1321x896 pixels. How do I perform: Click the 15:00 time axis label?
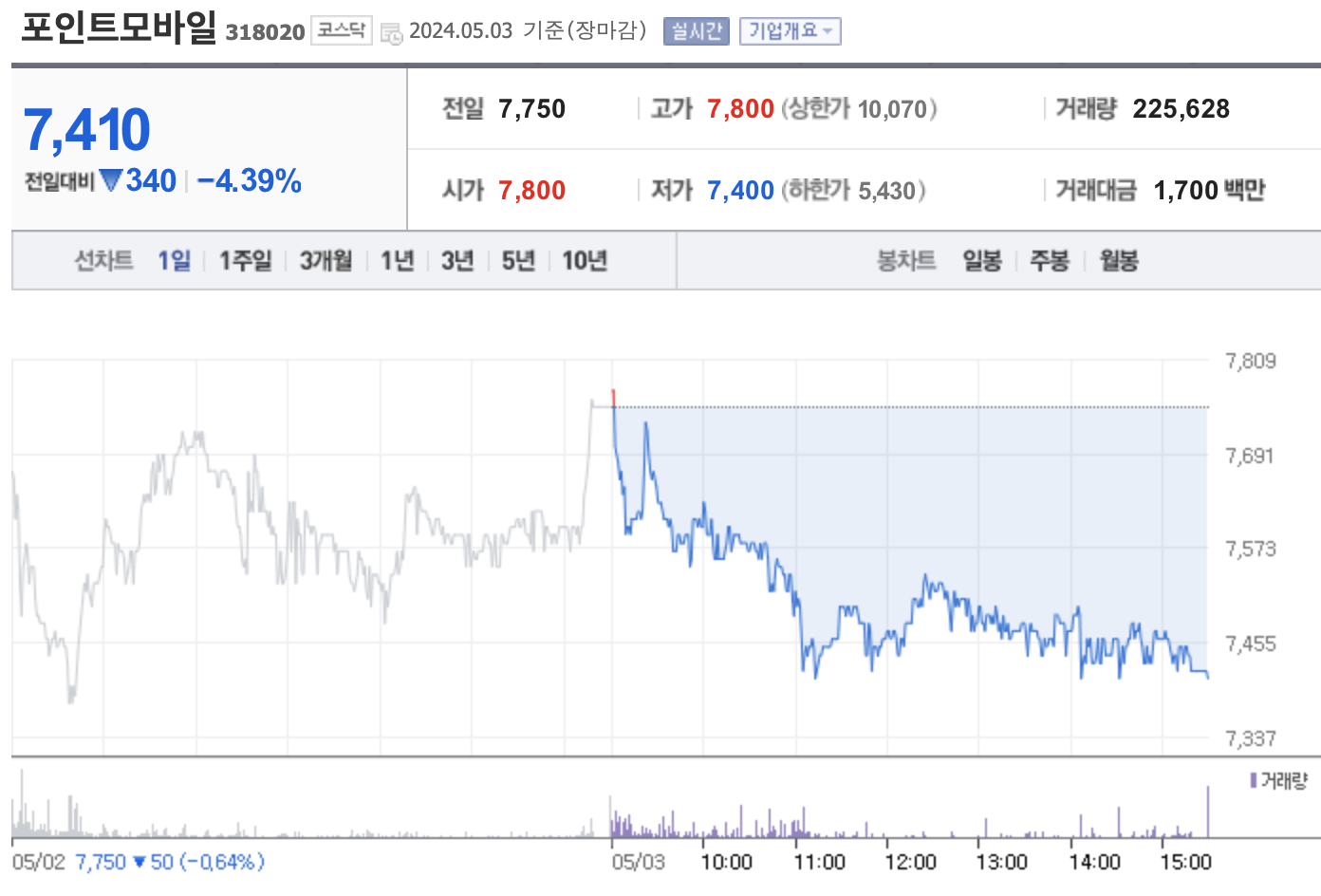[x=1186, y=862]
